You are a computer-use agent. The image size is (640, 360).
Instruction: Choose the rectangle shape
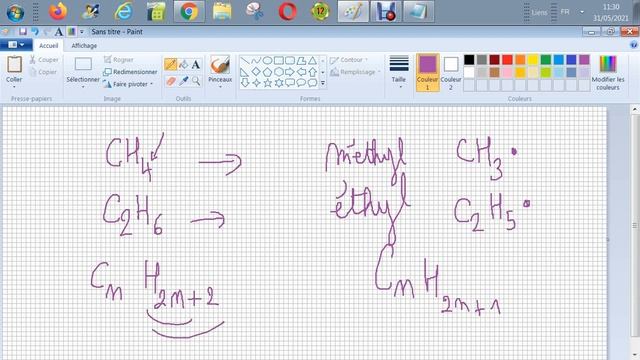pos(278,61)
